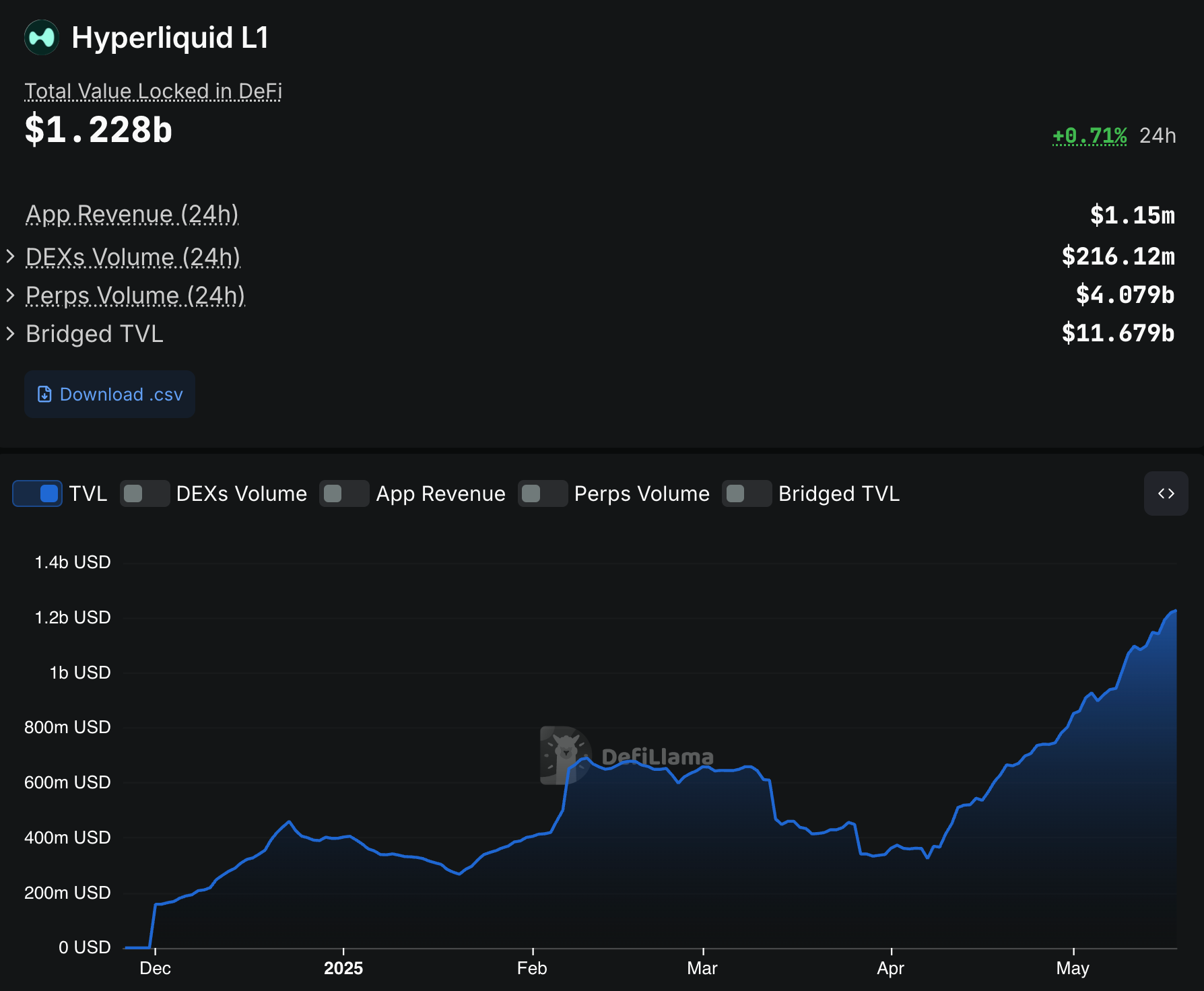Image resolution: width=1204 pixels, height=991 pixels.
Task: Enable the DEXs Volume chart toggle
Action: click(145, 493)
